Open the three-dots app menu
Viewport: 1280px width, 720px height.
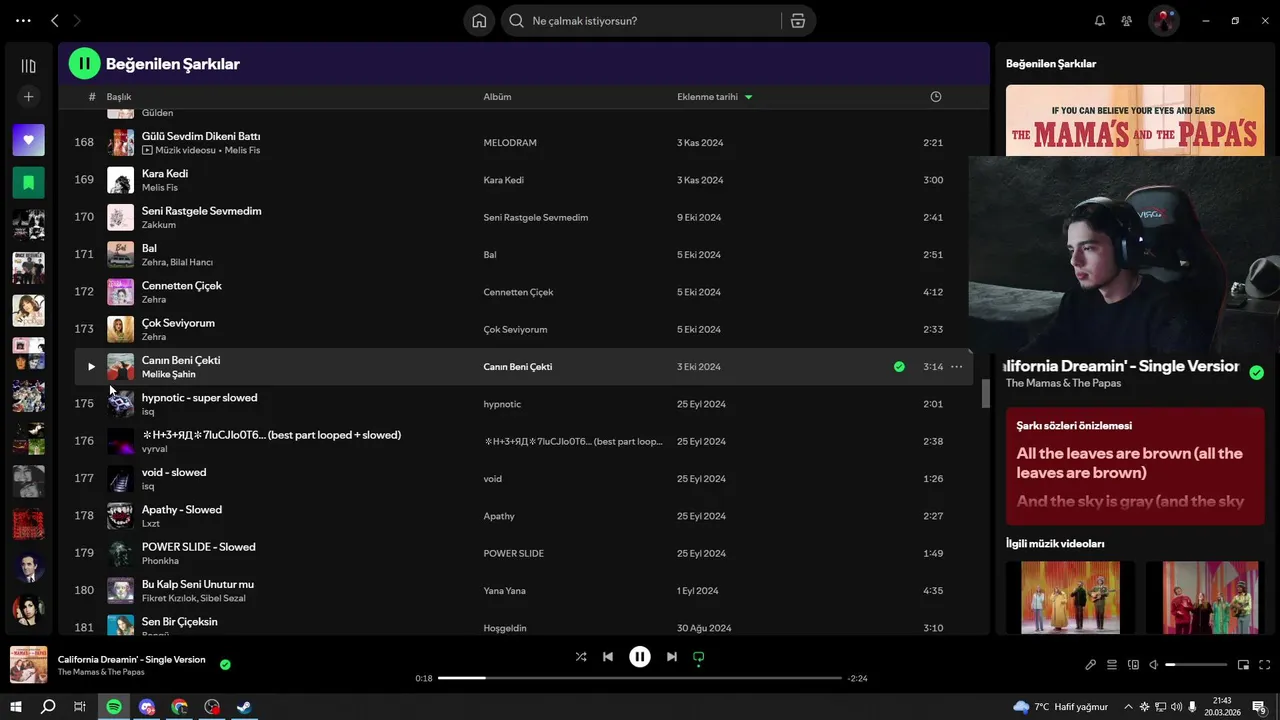point(23,21)
